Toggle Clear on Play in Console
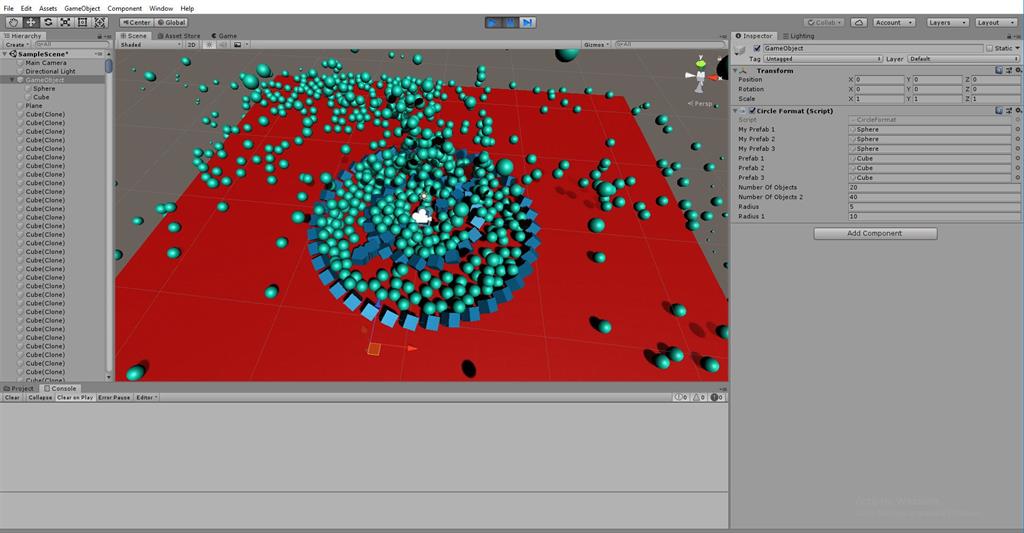Screen dimensions: 1024x533 (x=74, y=397)
